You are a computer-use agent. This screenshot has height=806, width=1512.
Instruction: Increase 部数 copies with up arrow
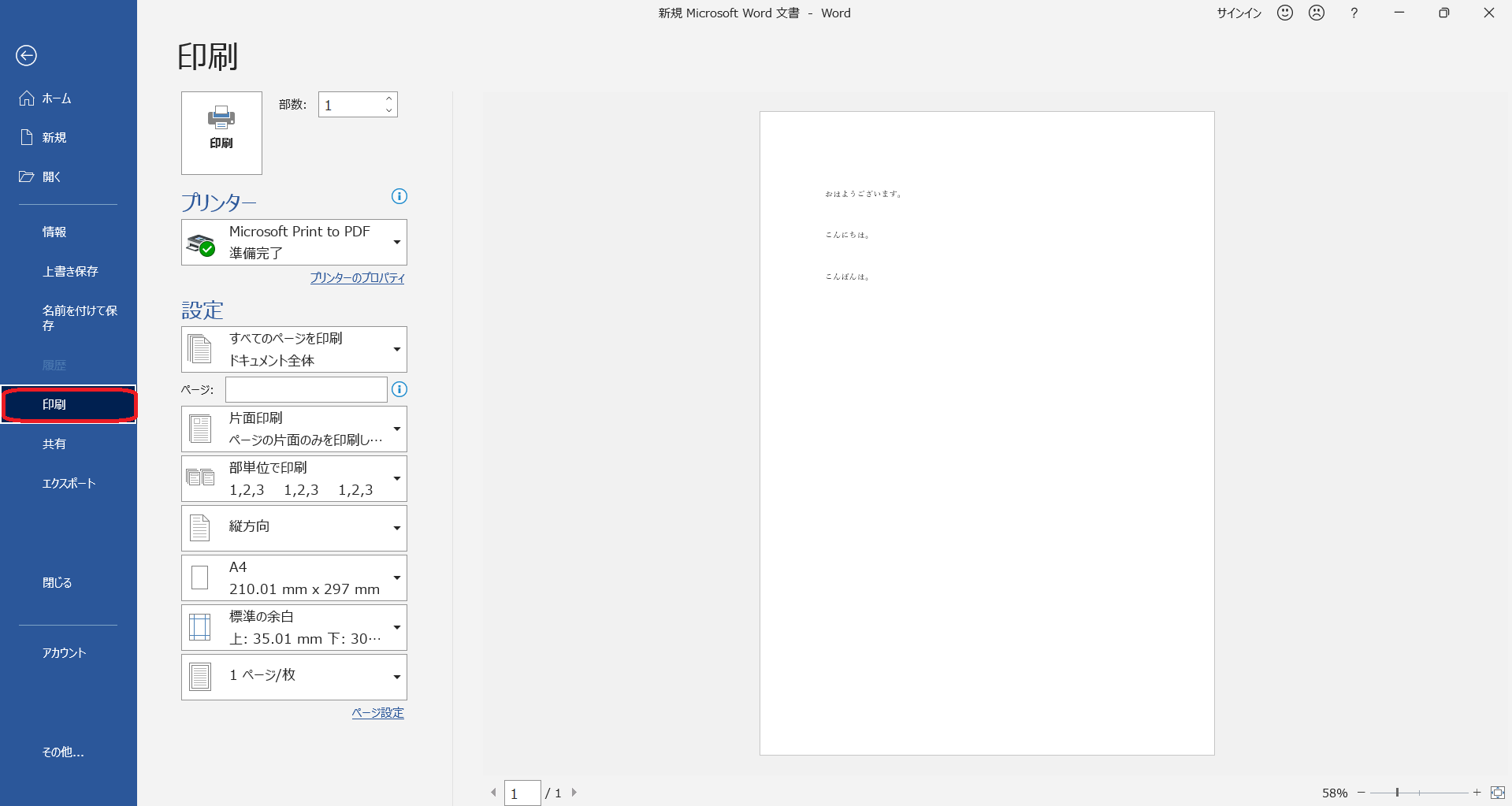[389, 98]
